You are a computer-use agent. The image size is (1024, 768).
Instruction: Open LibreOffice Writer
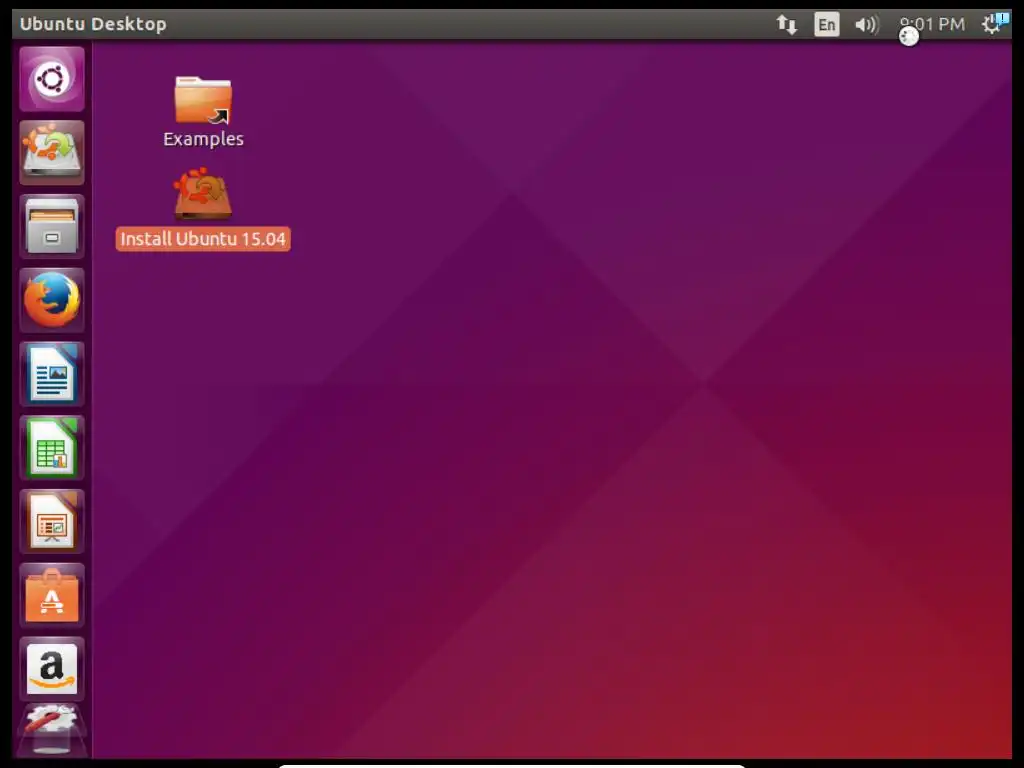click(x=52, y=374)
